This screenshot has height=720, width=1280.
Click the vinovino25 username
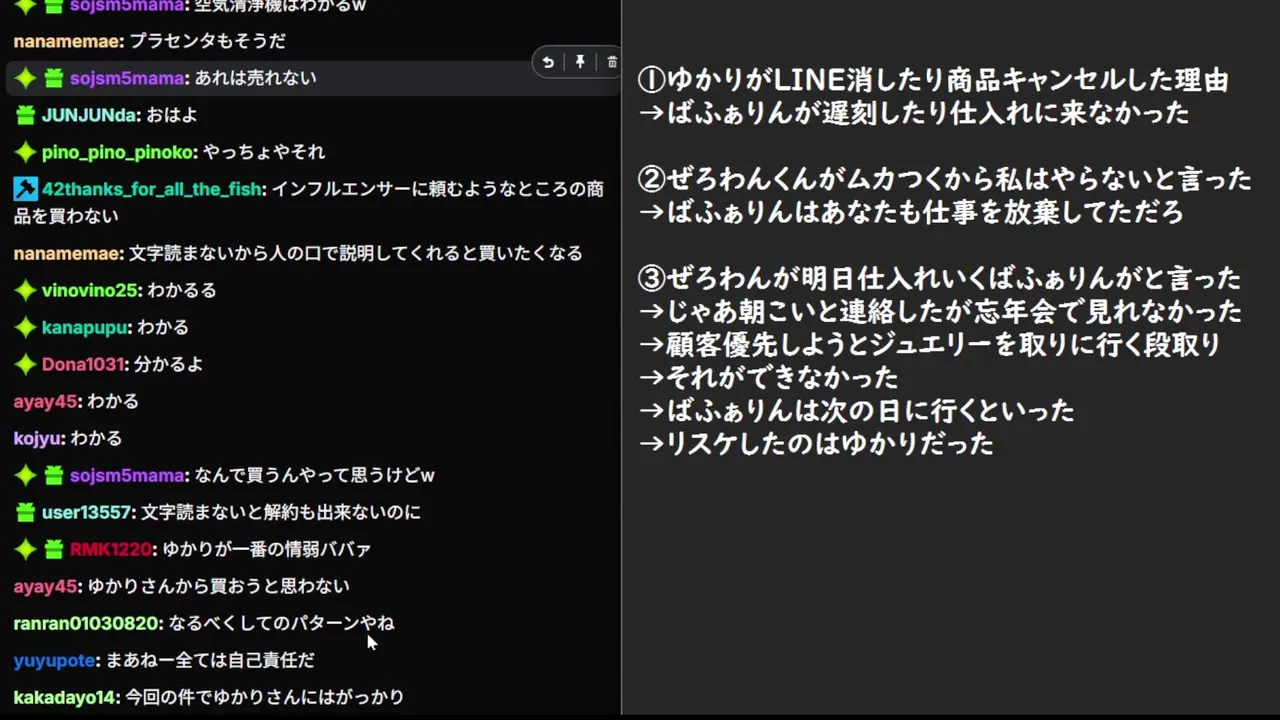(89, 290)
